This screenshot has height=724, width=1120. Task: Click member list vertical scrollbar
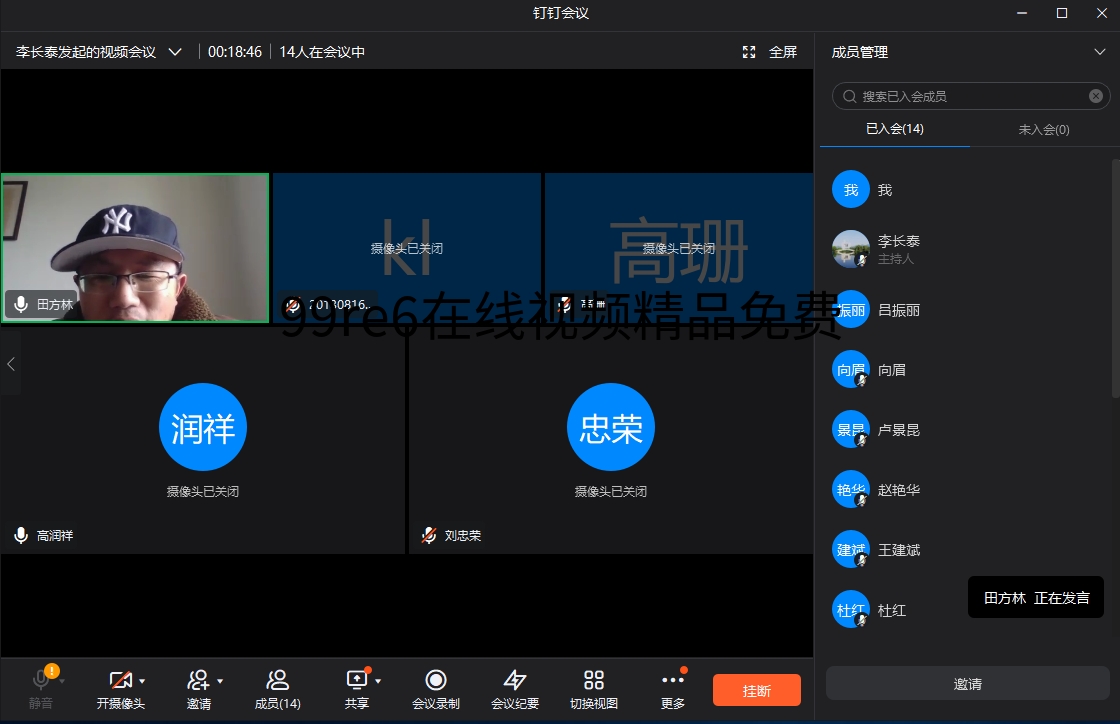1116,278
